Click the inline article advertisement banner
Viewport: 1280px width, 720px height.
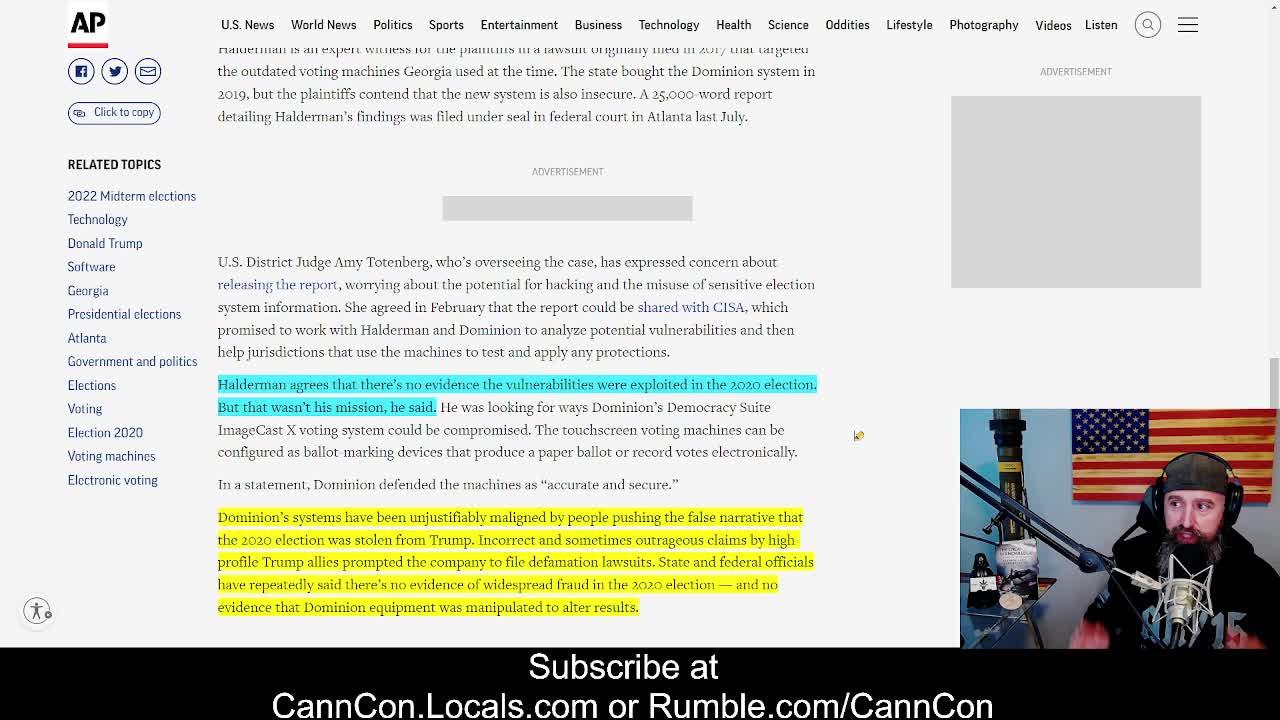click(x=567, y=208)
